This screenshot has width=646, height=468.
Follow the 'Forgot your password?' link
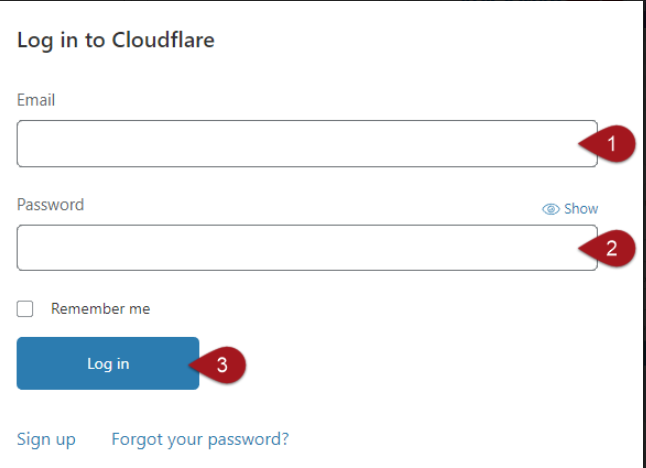coord(200,439)
